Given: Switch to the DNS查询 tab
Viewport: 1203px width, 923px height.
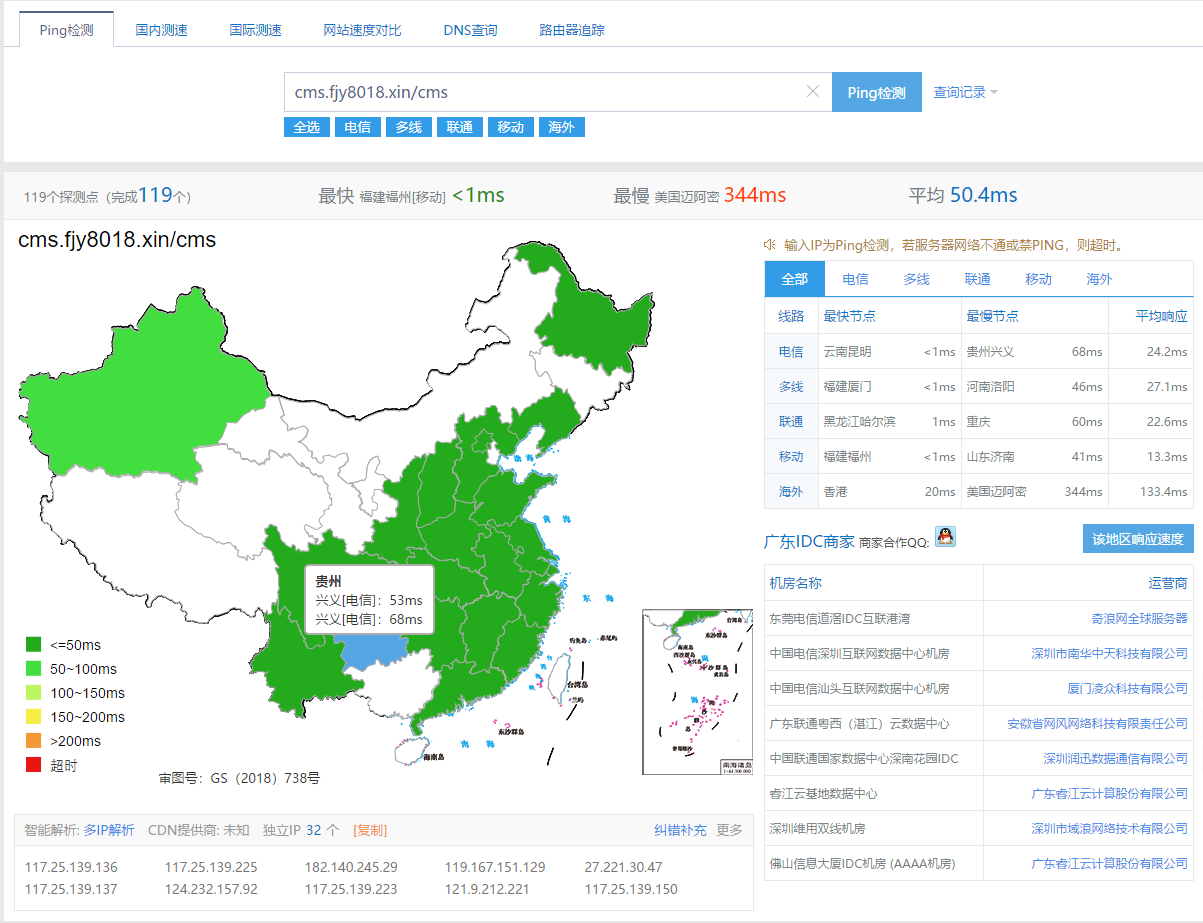Looking at the screenshot, I should [x=470, y=30].
